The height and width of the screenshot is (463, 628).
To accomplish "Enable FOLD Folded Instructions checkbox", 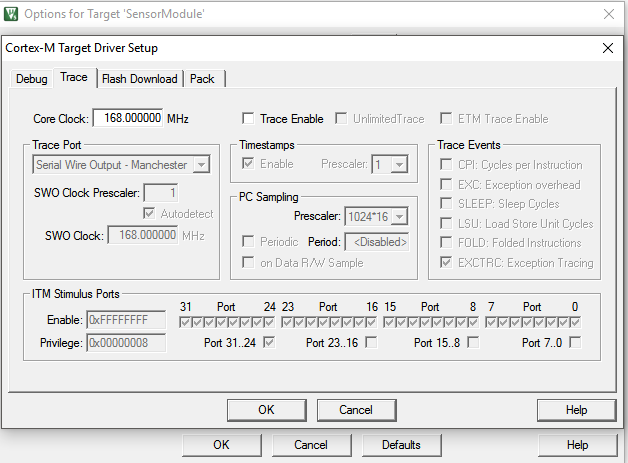I will [446, 242].
